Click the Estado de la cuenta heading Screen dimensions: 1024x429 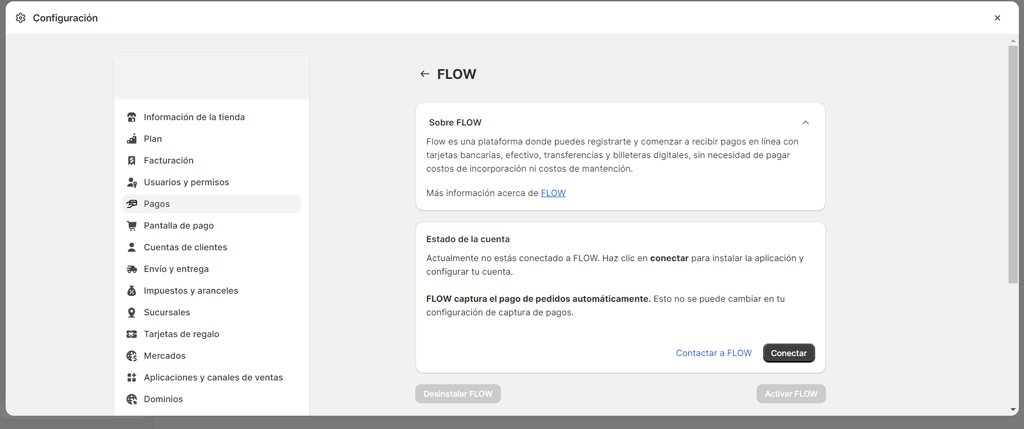click(x=468, y=240)
